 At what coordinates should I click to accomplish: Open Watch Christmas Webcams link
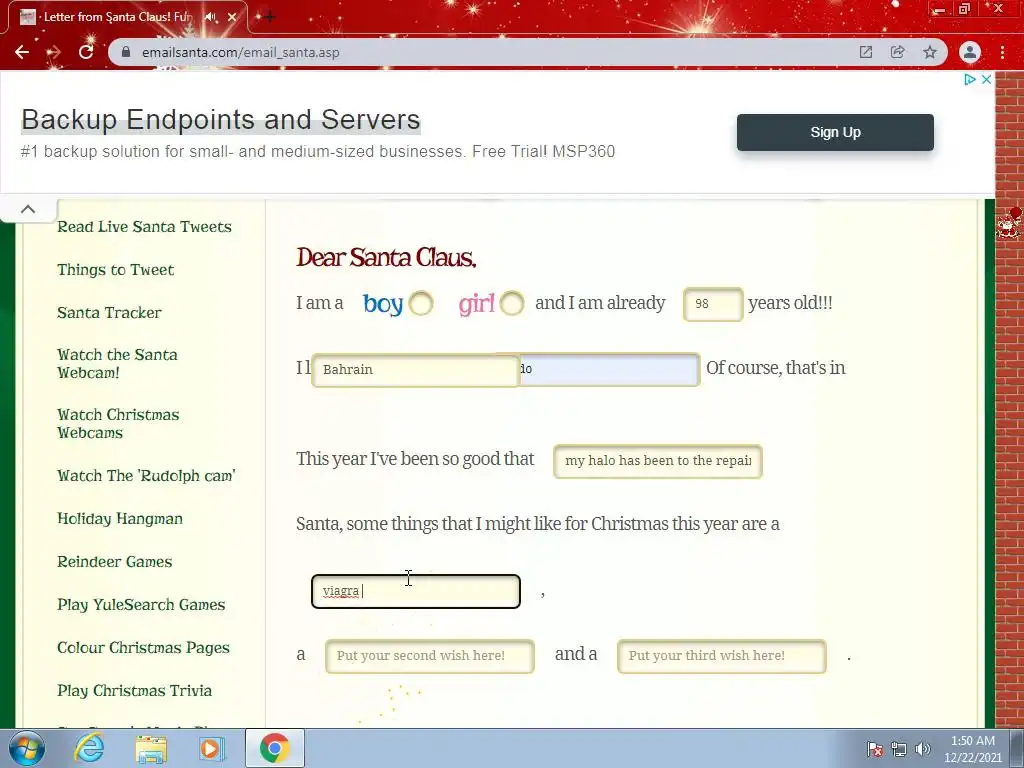click(x=118, y=424)
